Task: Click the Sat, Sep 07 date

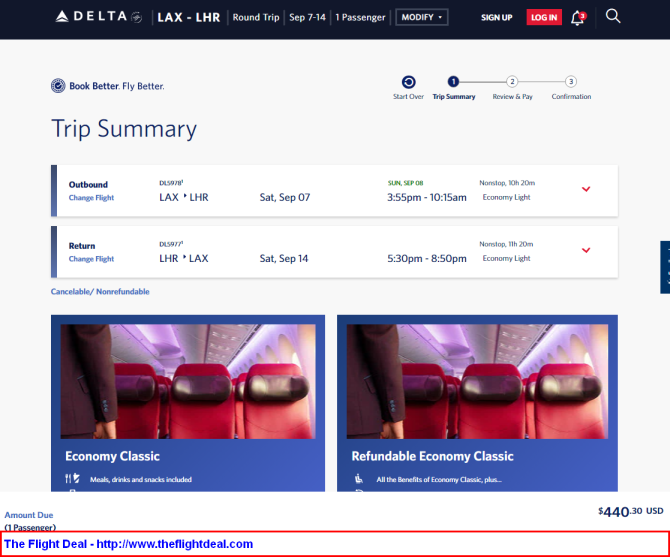Action: (x=285, y=197)
